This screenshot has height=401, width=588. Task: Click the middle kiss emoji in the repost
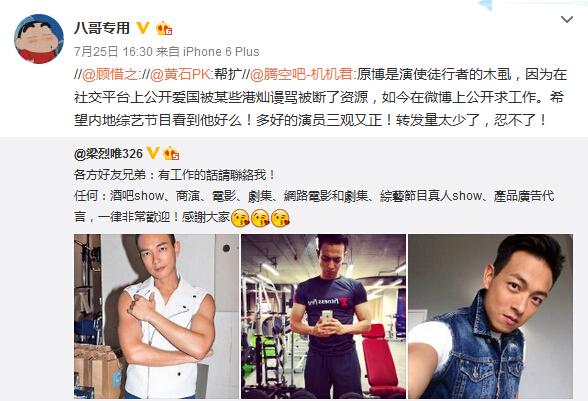tap(260, 218)
